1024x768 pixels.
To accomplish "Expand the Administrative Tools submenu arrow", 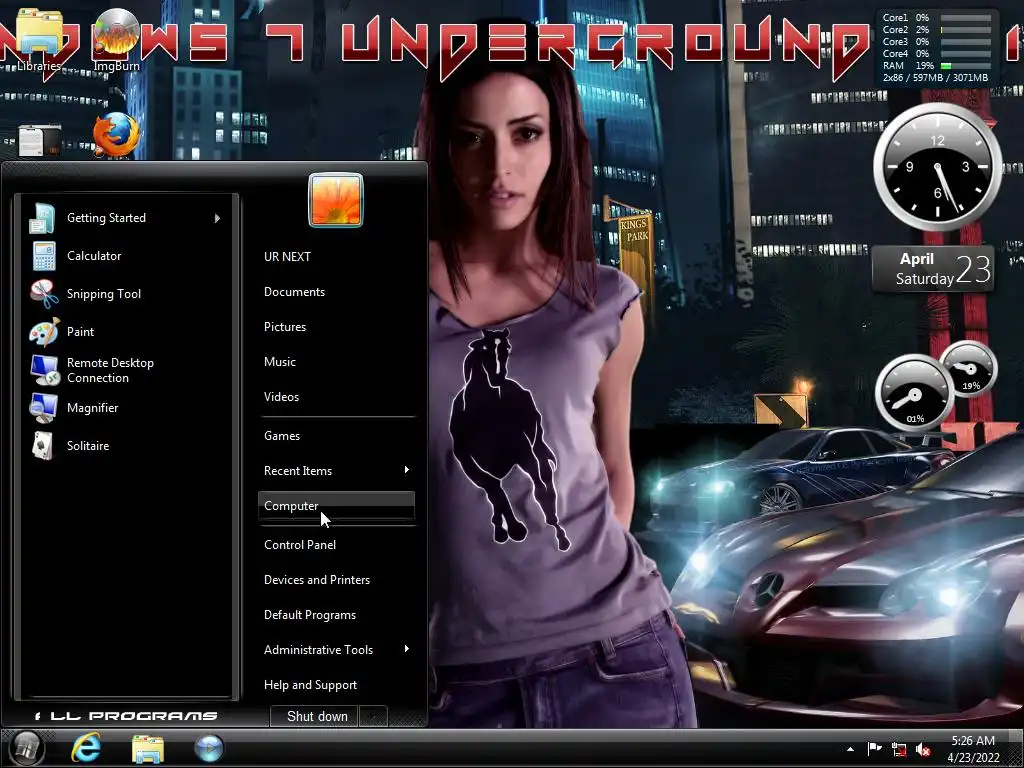I will [x=406, y=649].
